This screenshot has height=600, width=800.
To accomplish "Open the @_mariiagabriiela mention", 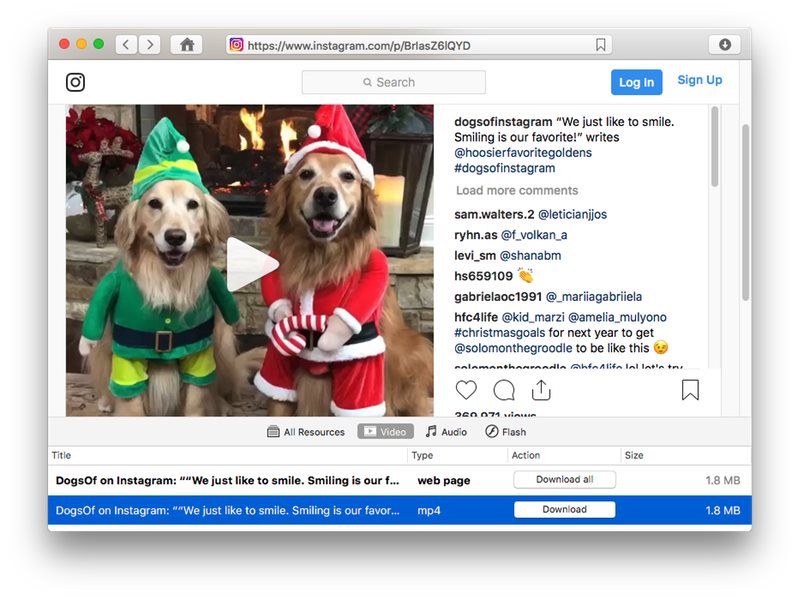I will [594, 296].
